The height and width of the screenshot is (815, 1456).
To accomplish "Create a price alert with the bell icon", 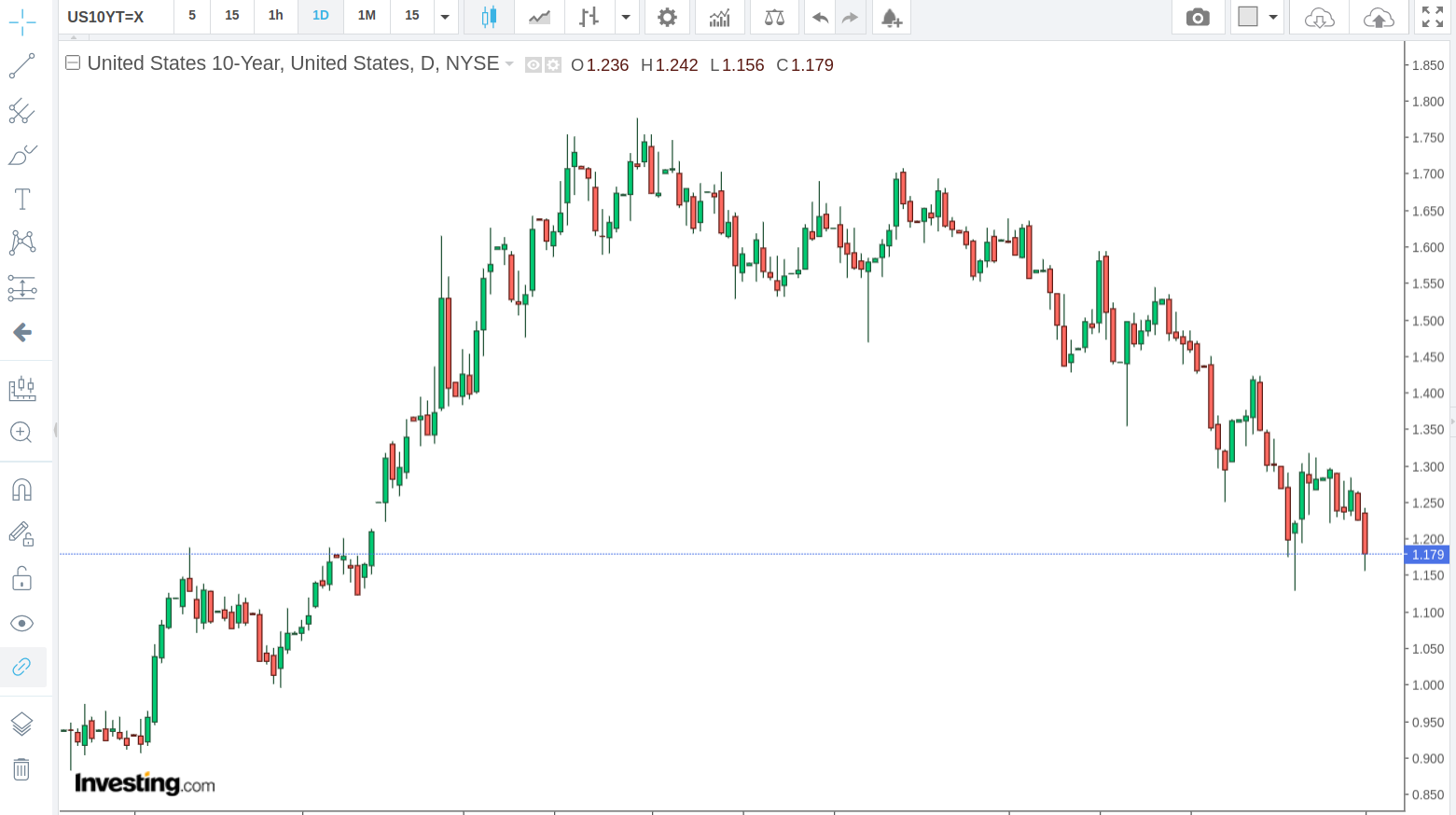I will (x=892, y=17).
